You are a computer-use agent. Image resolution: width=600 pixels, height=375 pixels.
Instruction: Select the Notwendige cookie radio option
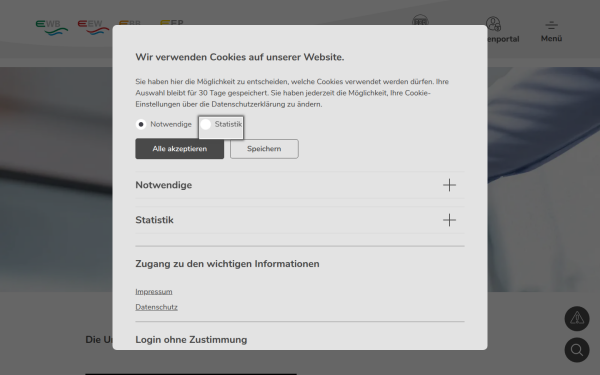coord(141,124)
